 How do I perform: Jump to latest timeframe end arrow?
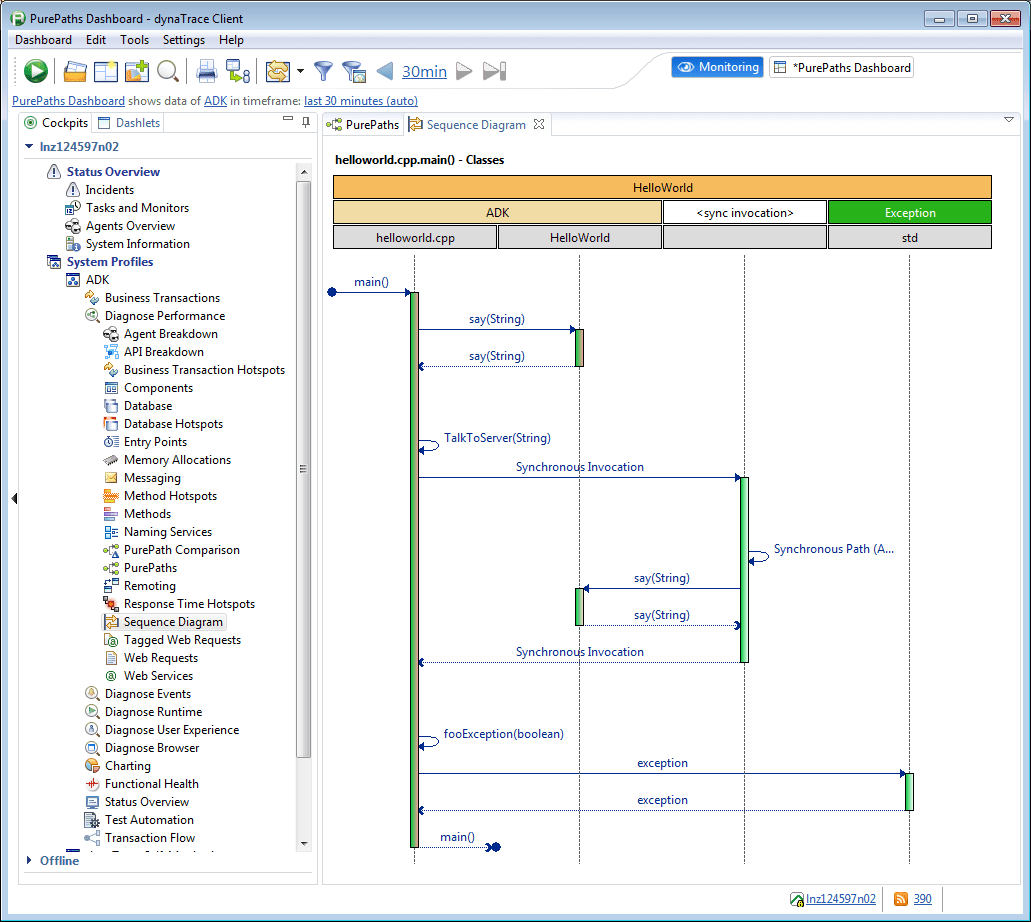[494, 71]
